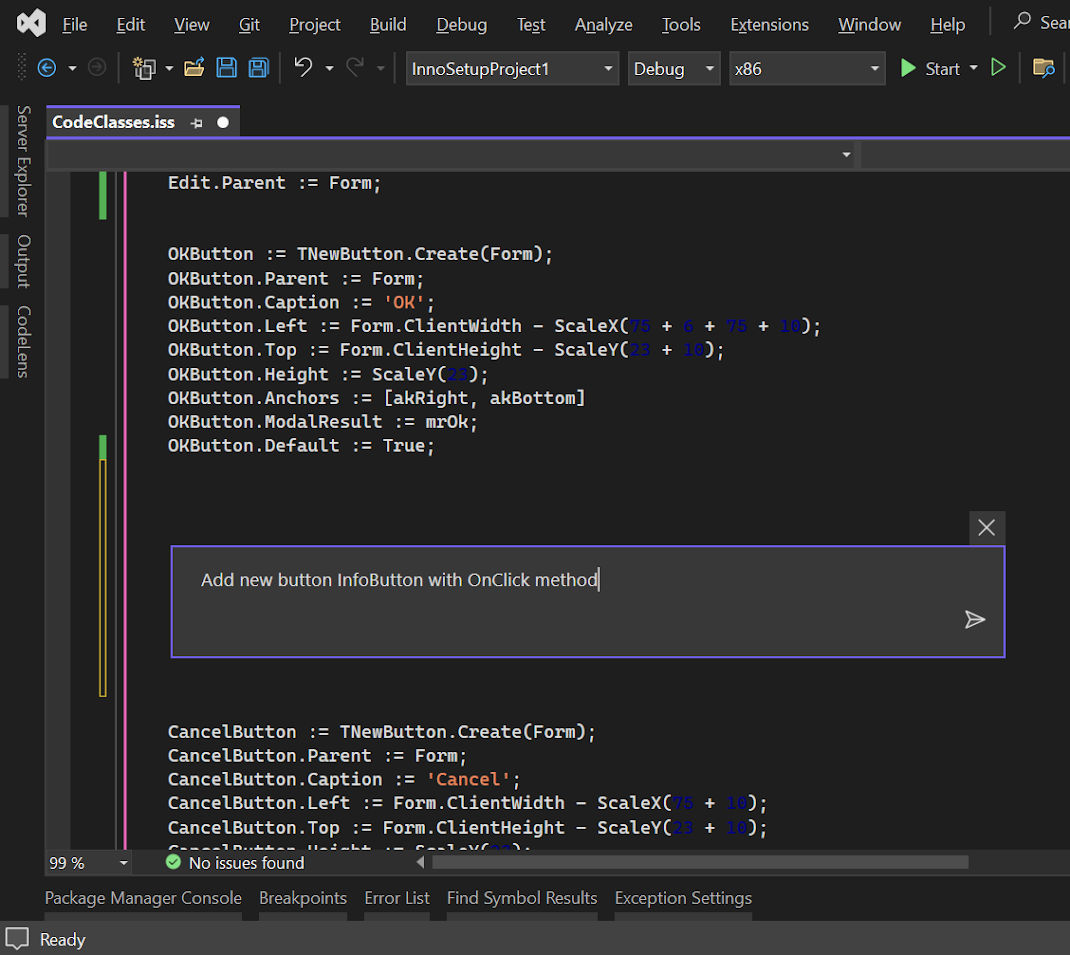Click the New Project toolbar icon
This screenshot has height=955, width=1070.
click(144, 68)
